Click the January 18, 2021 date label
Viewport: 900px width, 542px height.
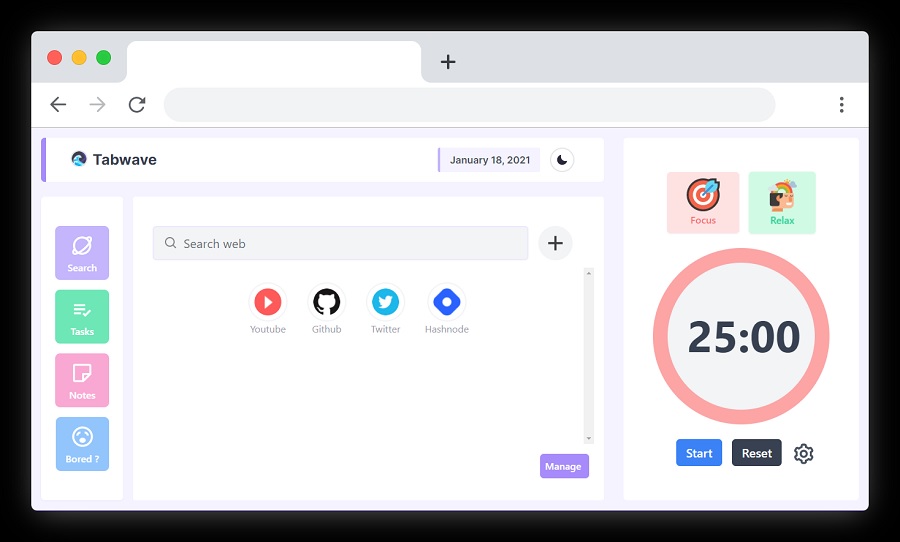490,160
